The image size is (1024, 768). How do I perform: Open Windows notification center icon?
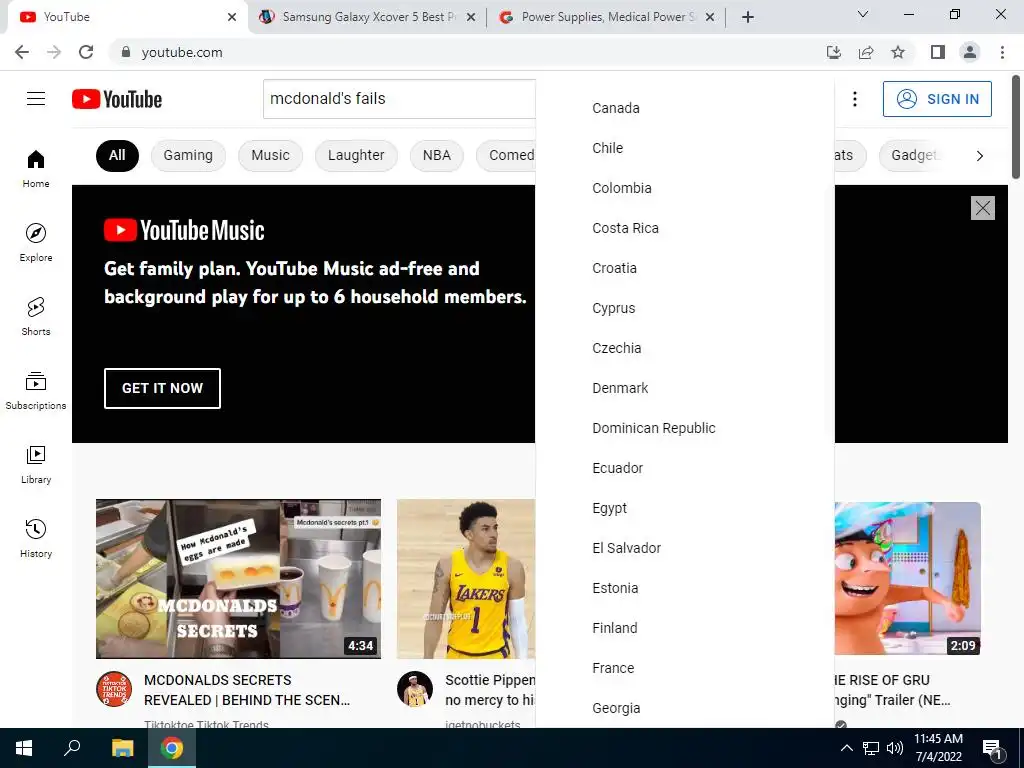(x=992, y=748)
